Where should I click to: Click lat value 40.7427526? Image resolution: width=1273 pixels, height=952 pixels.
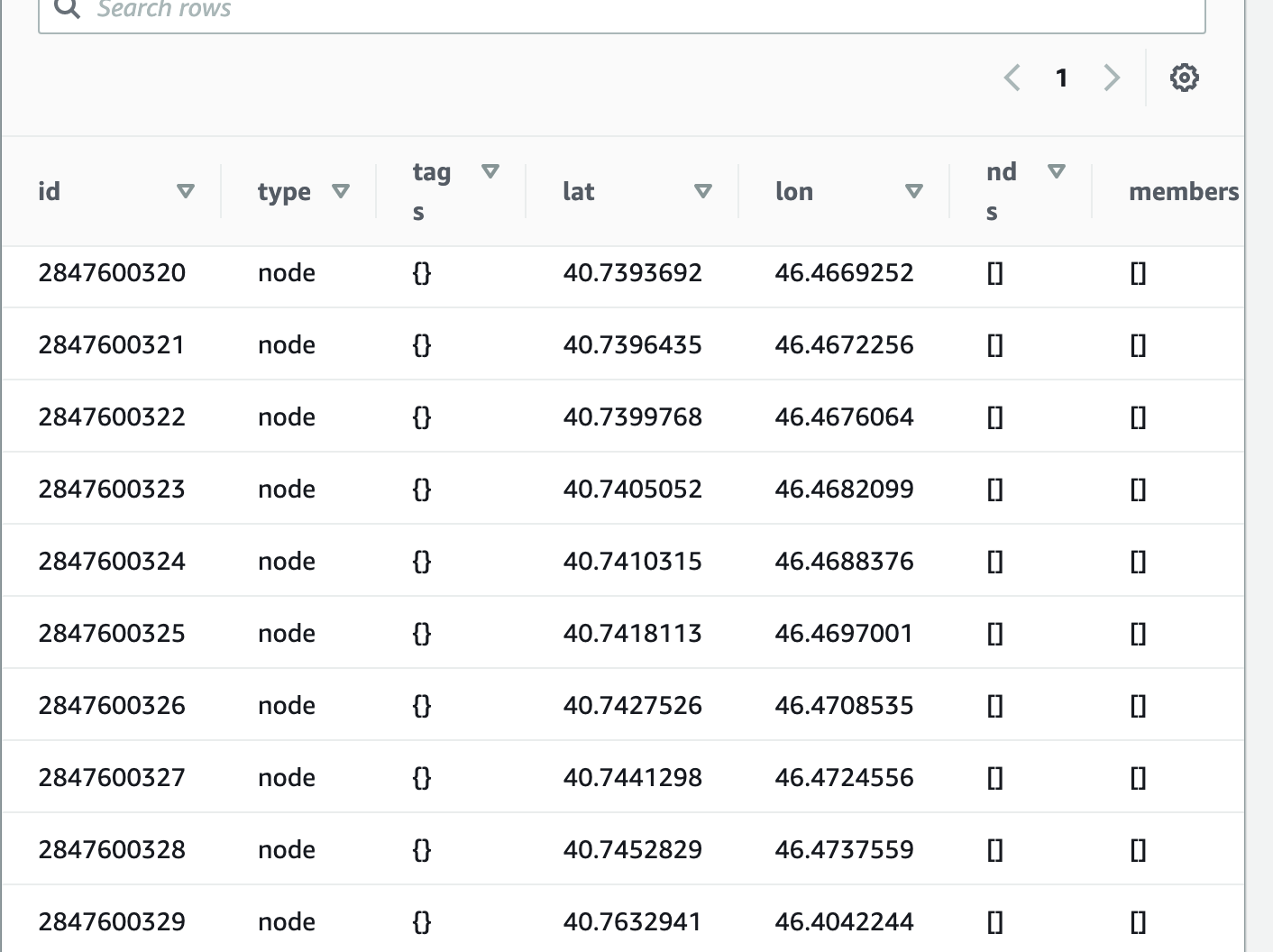point(632,705)
